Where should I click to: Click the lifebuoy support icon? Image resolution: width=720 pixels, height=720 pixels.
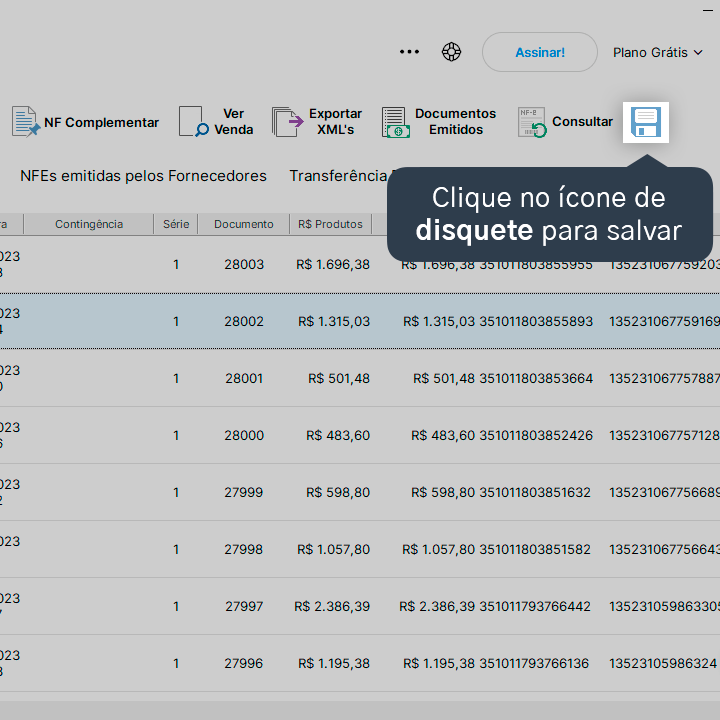tap(451, 52)
